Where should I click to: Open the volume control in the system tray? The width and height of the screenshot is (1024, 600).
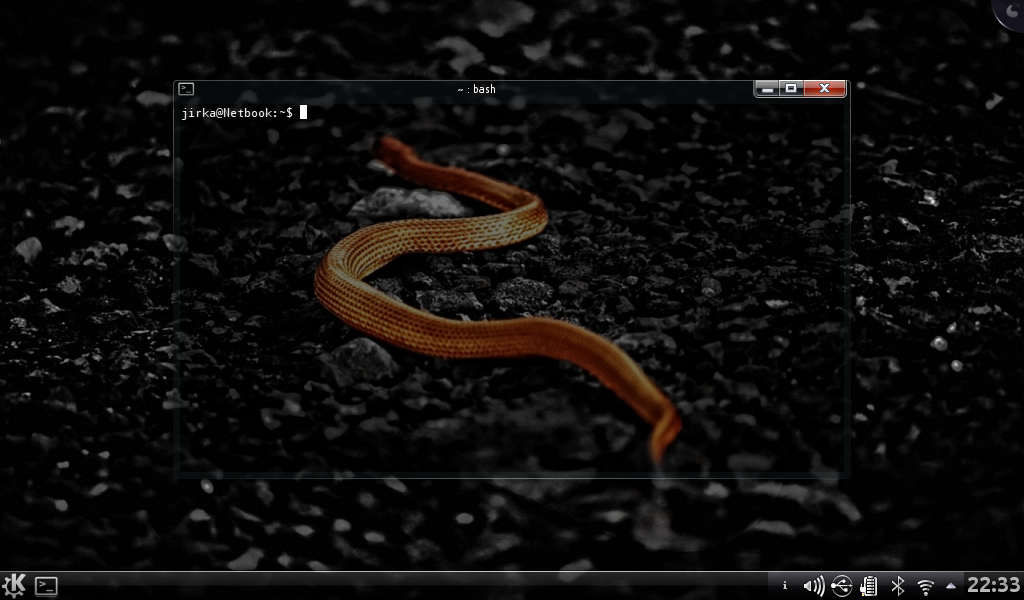pyautogui.click(x=813, y=586)
